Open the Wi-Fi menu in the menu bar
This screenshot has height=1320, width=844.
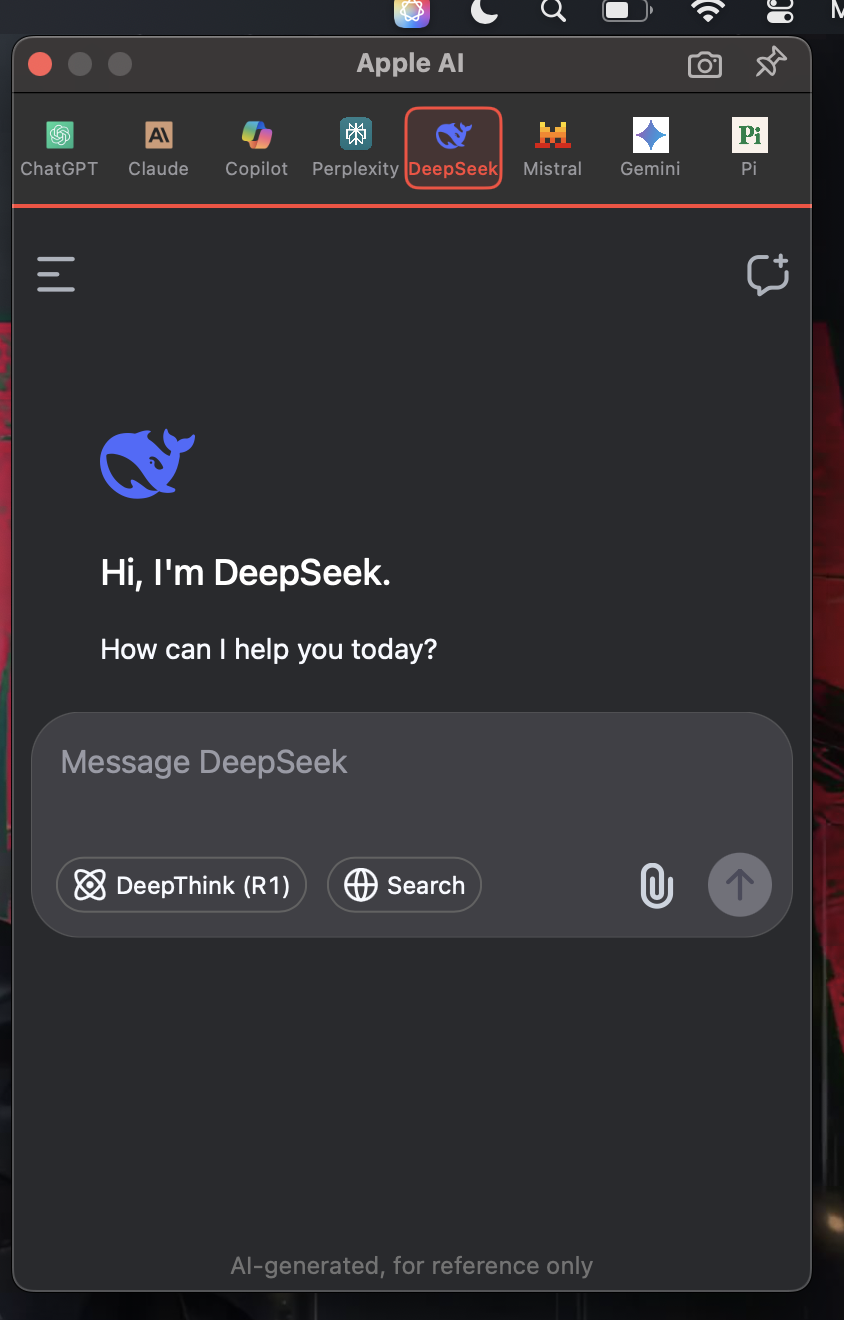coord(708,11)
